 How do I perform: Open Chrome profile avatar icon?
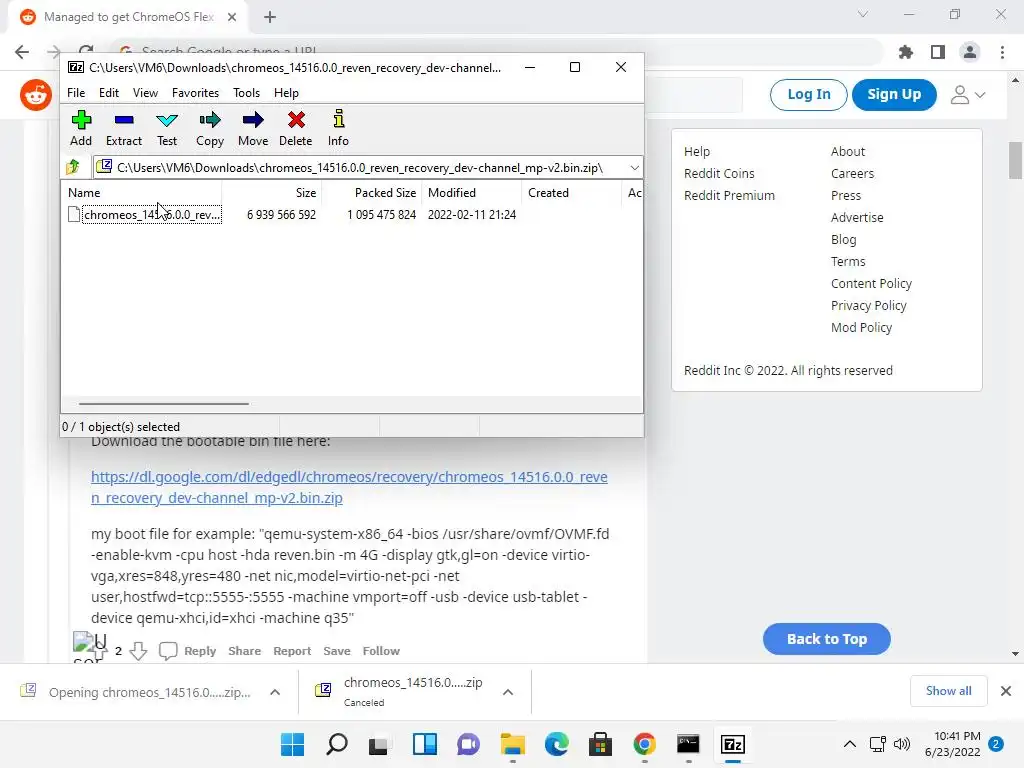pos(970,52)
